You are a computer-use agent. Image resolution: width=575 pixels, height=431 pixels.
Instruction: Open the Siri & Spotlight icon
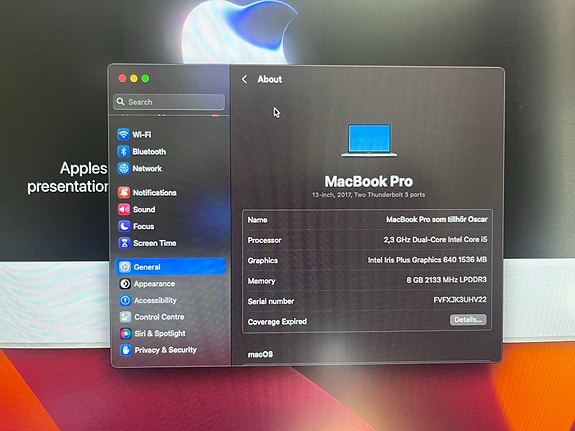click(x=126, y=333)
